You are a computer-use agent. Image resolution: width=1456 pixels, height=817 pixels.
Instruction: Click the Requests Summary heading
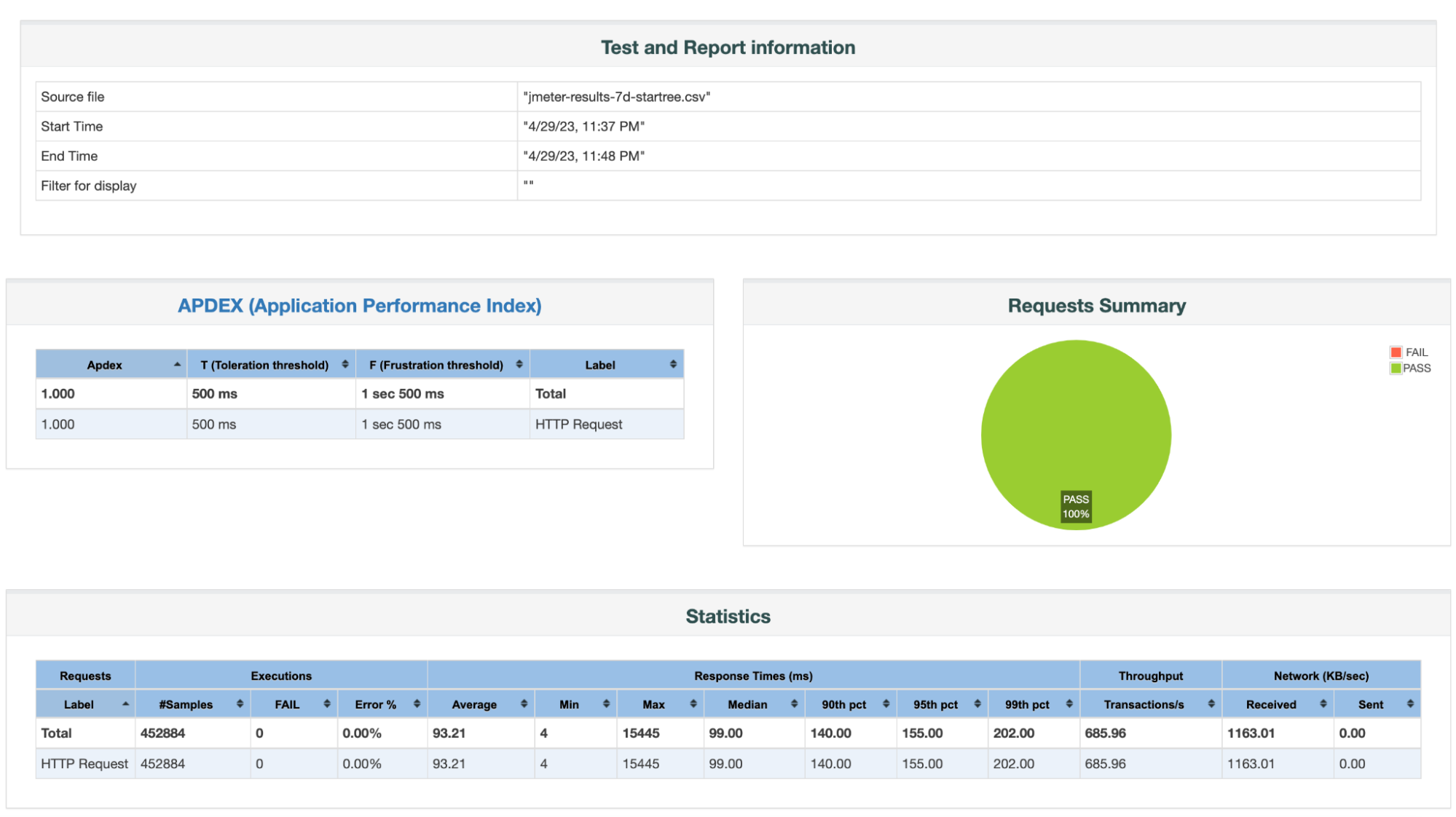1096,306
